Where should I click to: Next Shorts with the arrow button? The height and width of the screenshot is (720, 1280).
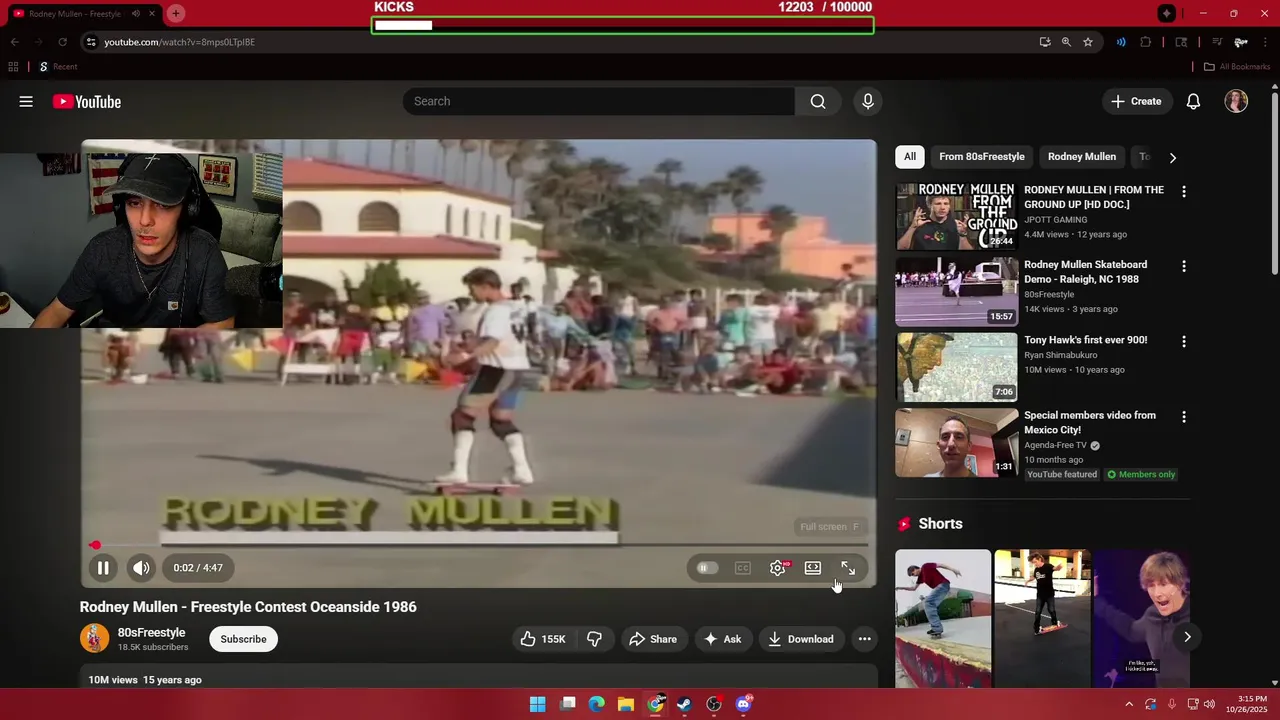(1187, 637)
